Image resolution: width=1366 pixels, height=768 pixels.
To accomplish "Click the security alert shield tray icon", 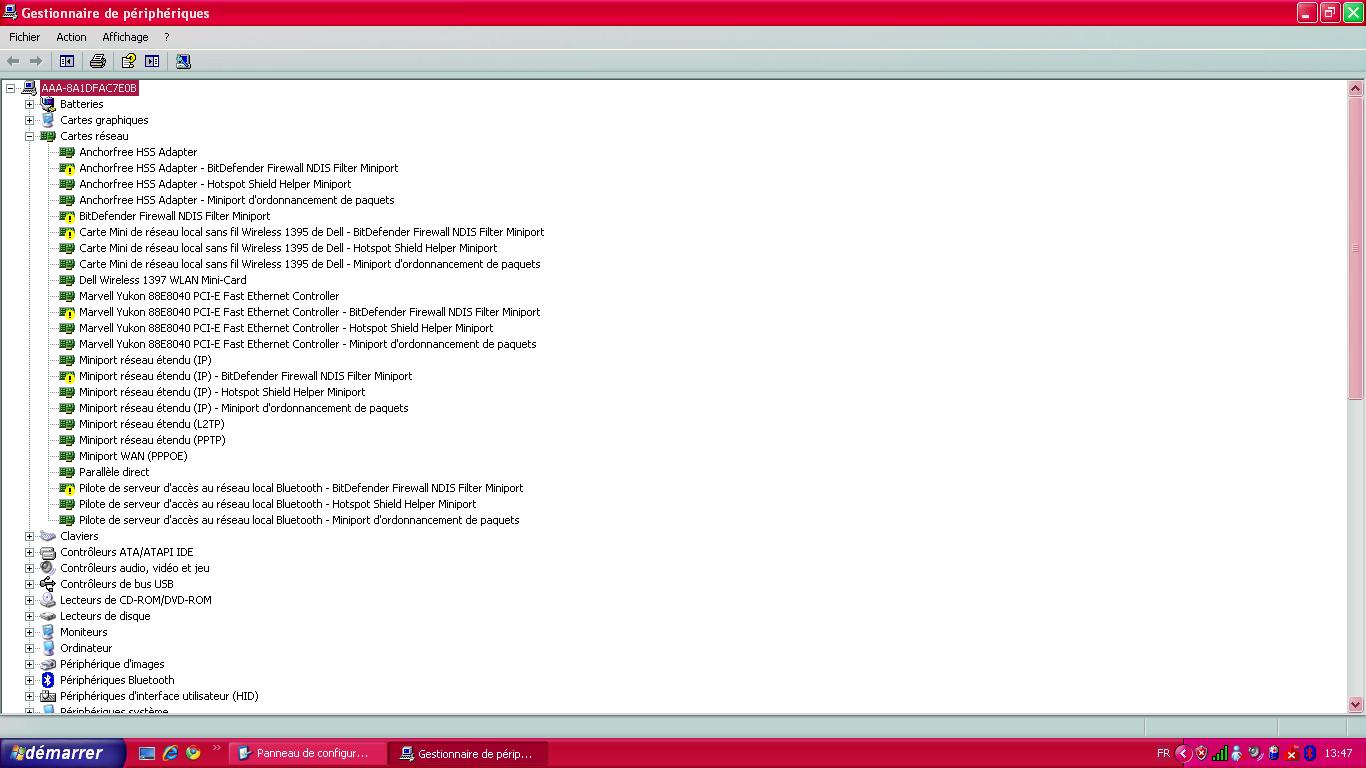I will pyautogui.click(x=1201, y=753).
